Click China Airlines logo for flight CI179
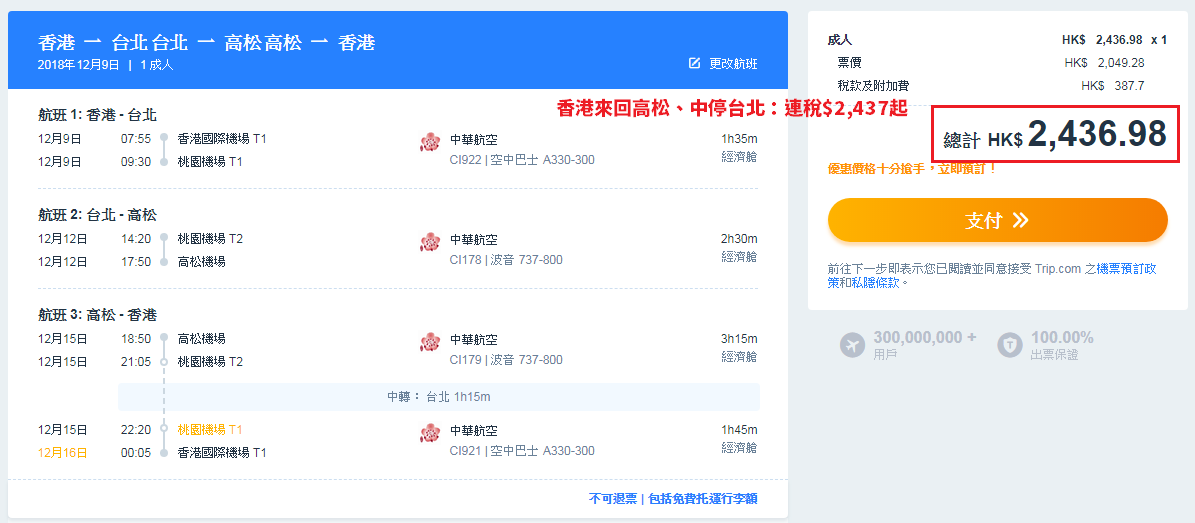Viewport: 1195px width, 523px height. pos(431,342)
